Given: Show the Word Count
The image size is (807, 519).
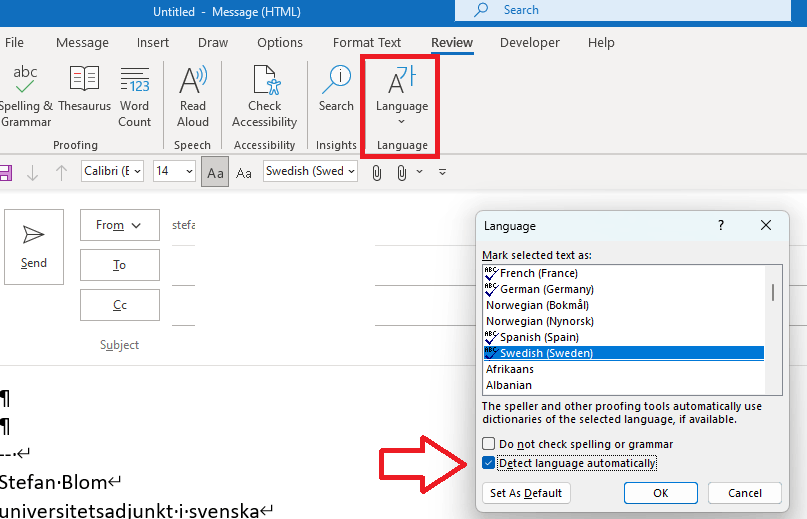Looking at the screenshot, I should click(134, 96).
